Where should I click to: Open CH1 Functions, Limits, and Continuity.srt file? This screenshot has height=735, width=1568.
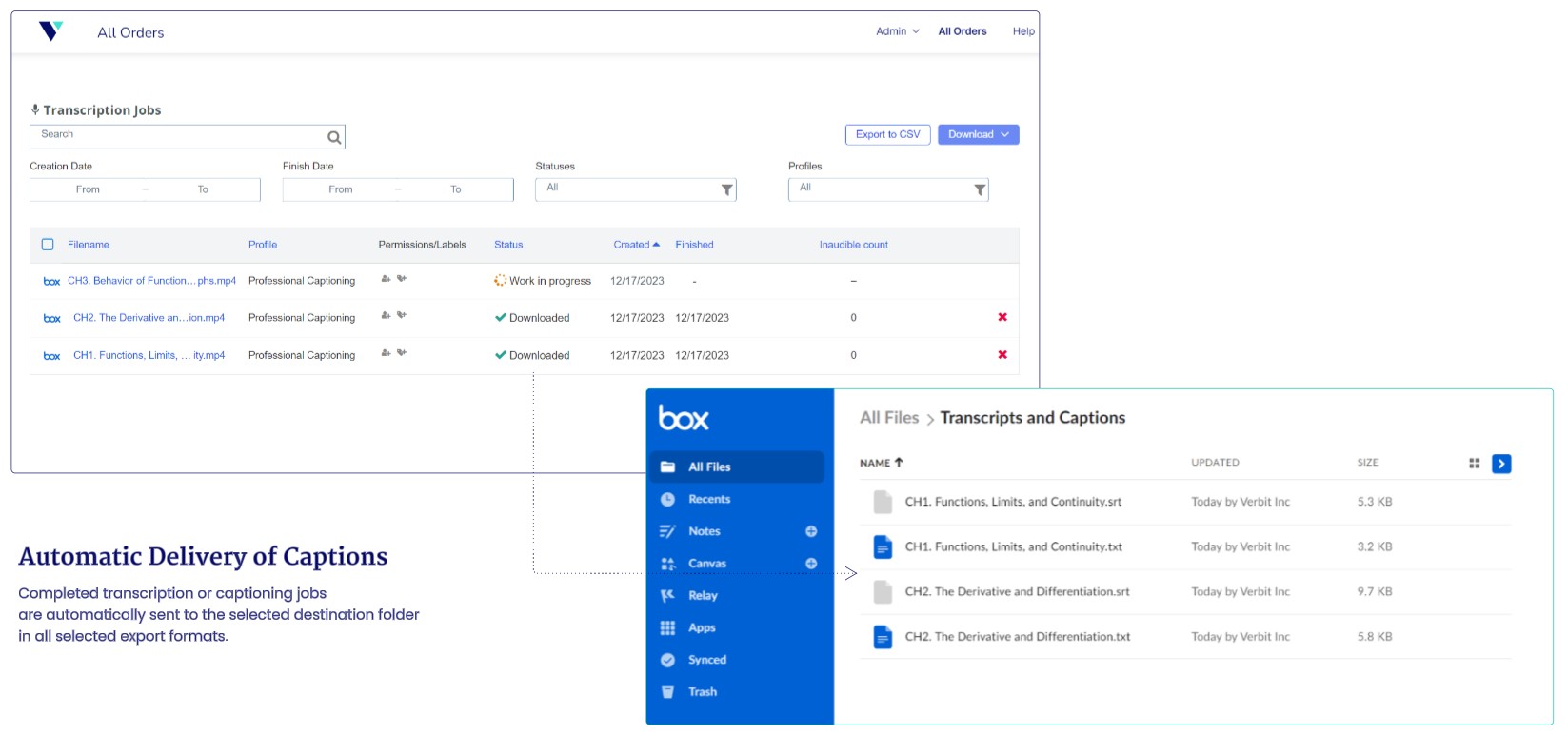point(1012,502)
